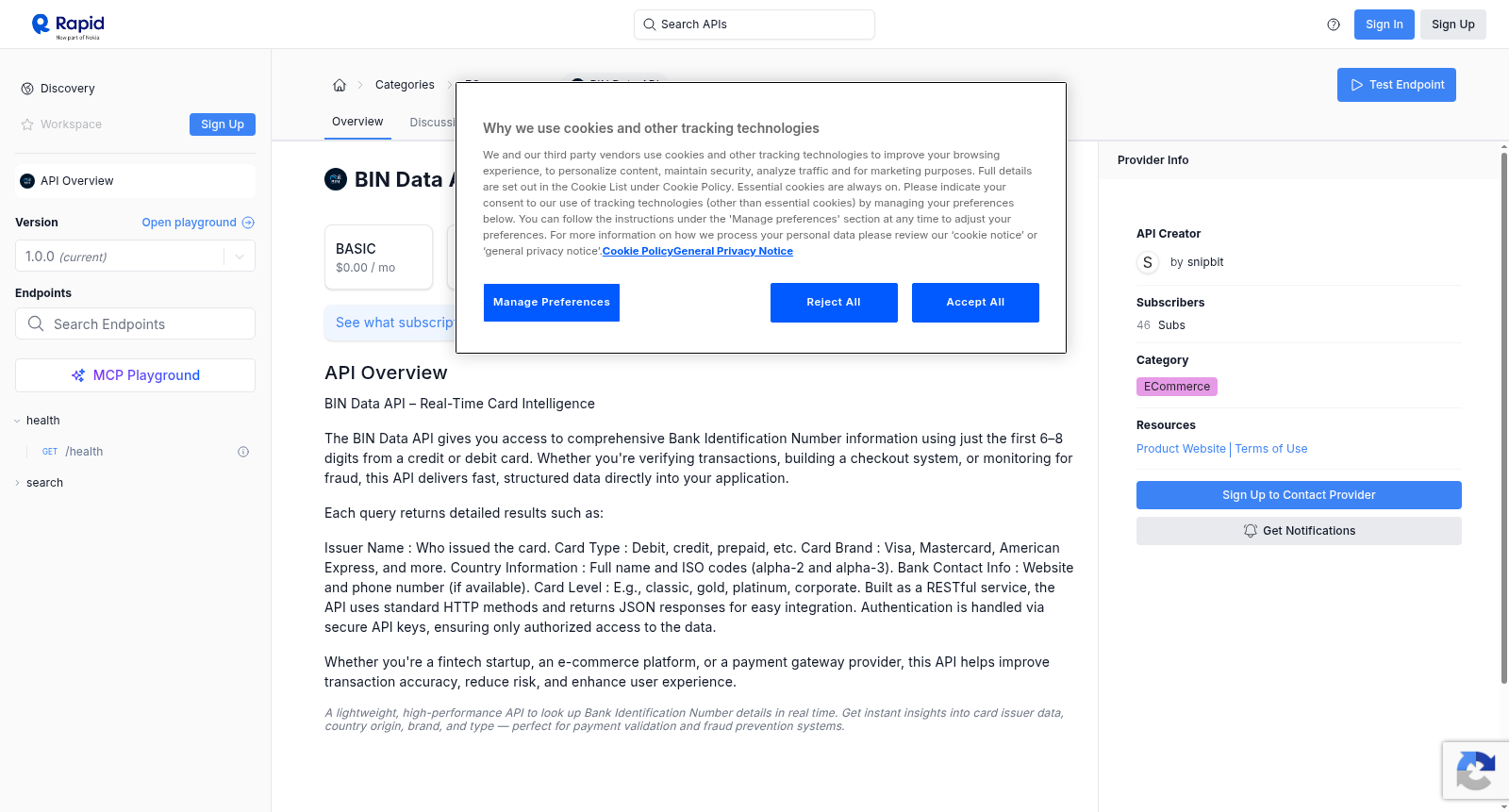
Task: Expand the search endpoint group
Action: coord(17,483)
